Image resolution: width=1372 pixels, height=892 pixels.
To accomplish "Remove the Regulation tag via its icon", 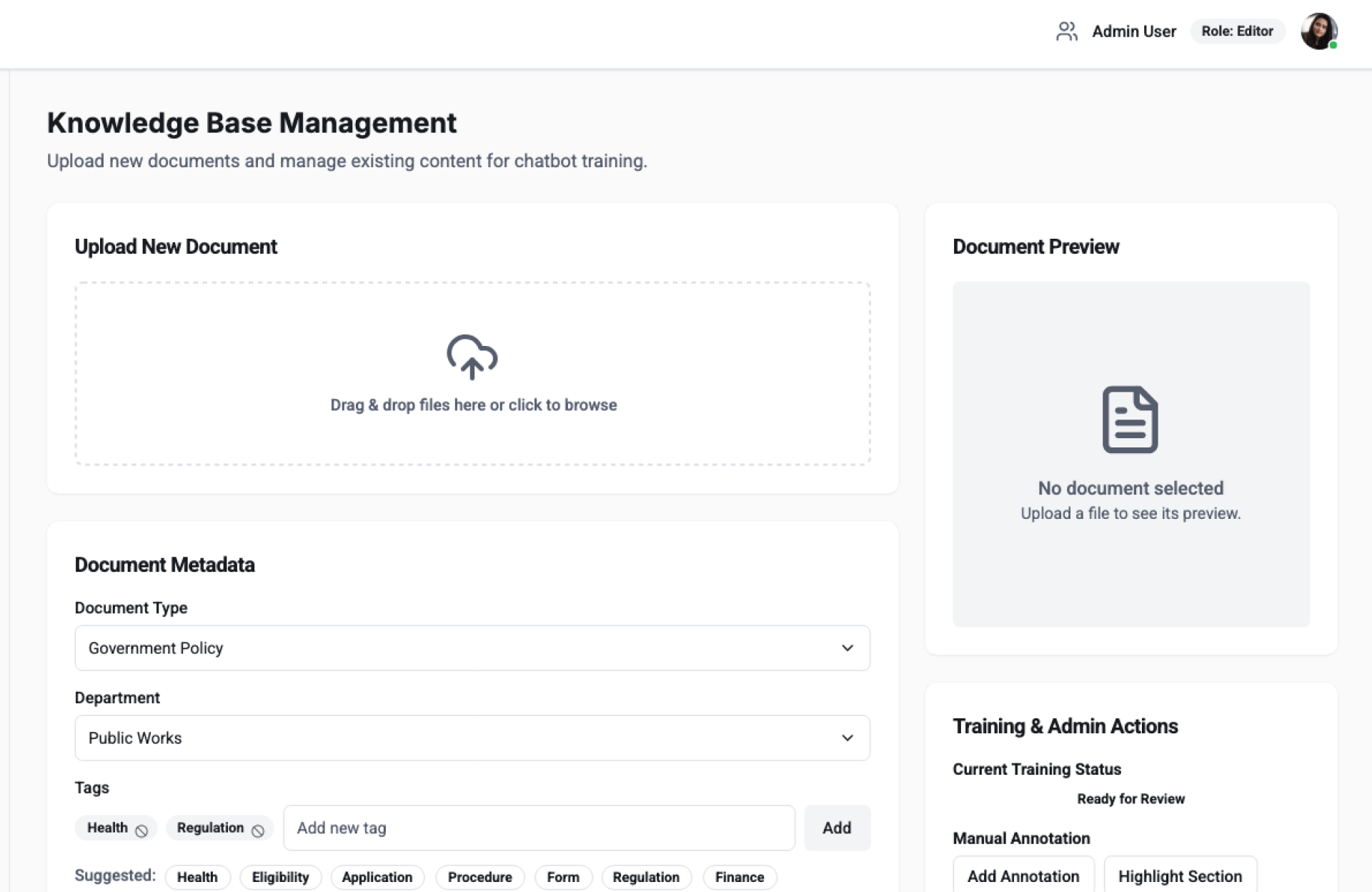I will (x=258, y=831).
